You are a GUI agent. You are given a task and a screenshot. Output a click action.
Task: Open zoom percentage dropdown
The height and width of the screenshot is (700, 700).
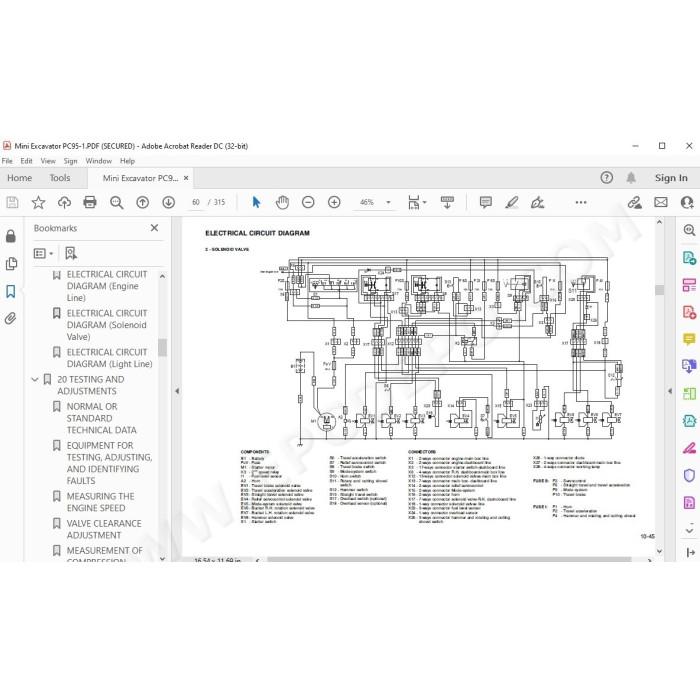(x=388, y=202)
